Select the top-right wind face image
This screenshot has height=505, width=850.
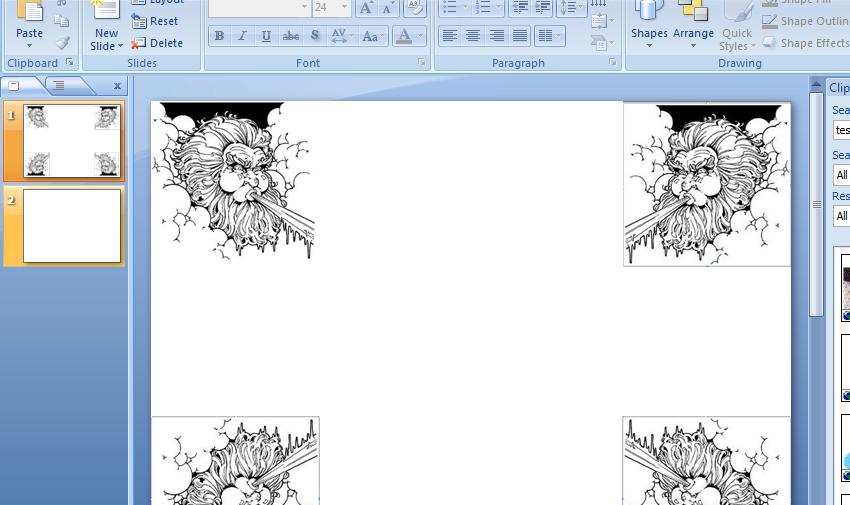pyautogui.click(x=707, y=184)
